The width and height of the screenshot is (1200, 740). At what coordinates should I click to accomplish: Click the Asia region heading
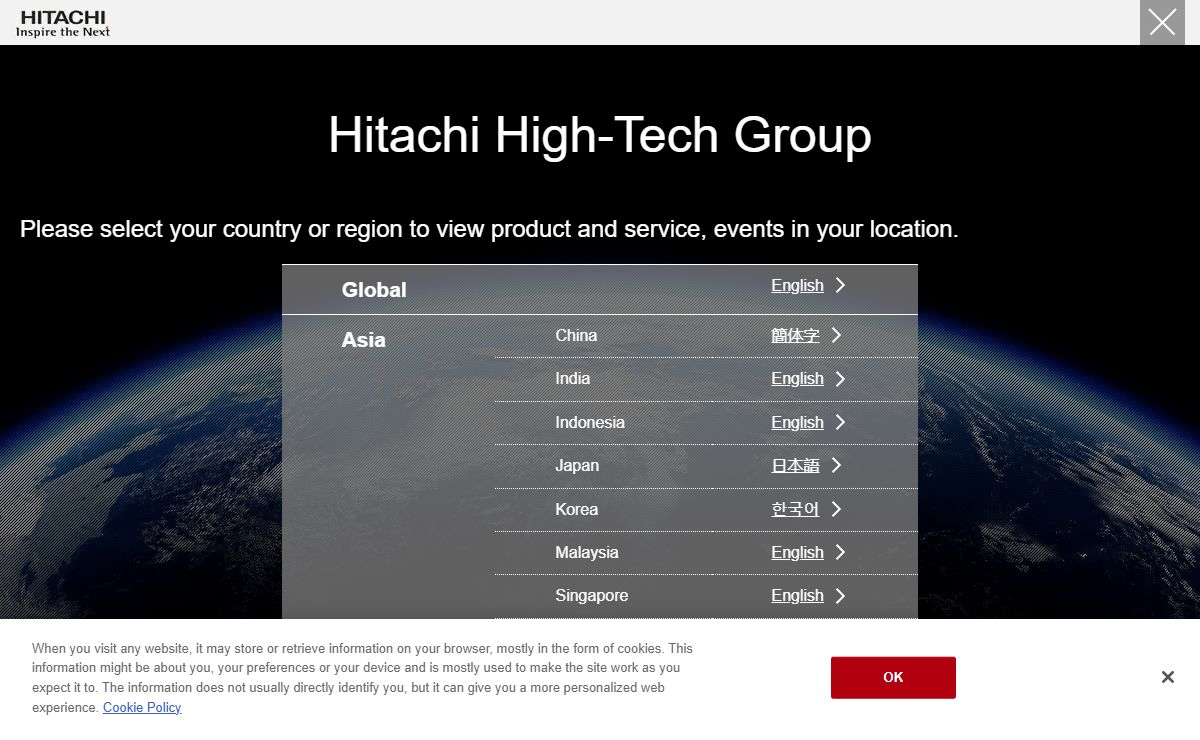tap(363, 339)
